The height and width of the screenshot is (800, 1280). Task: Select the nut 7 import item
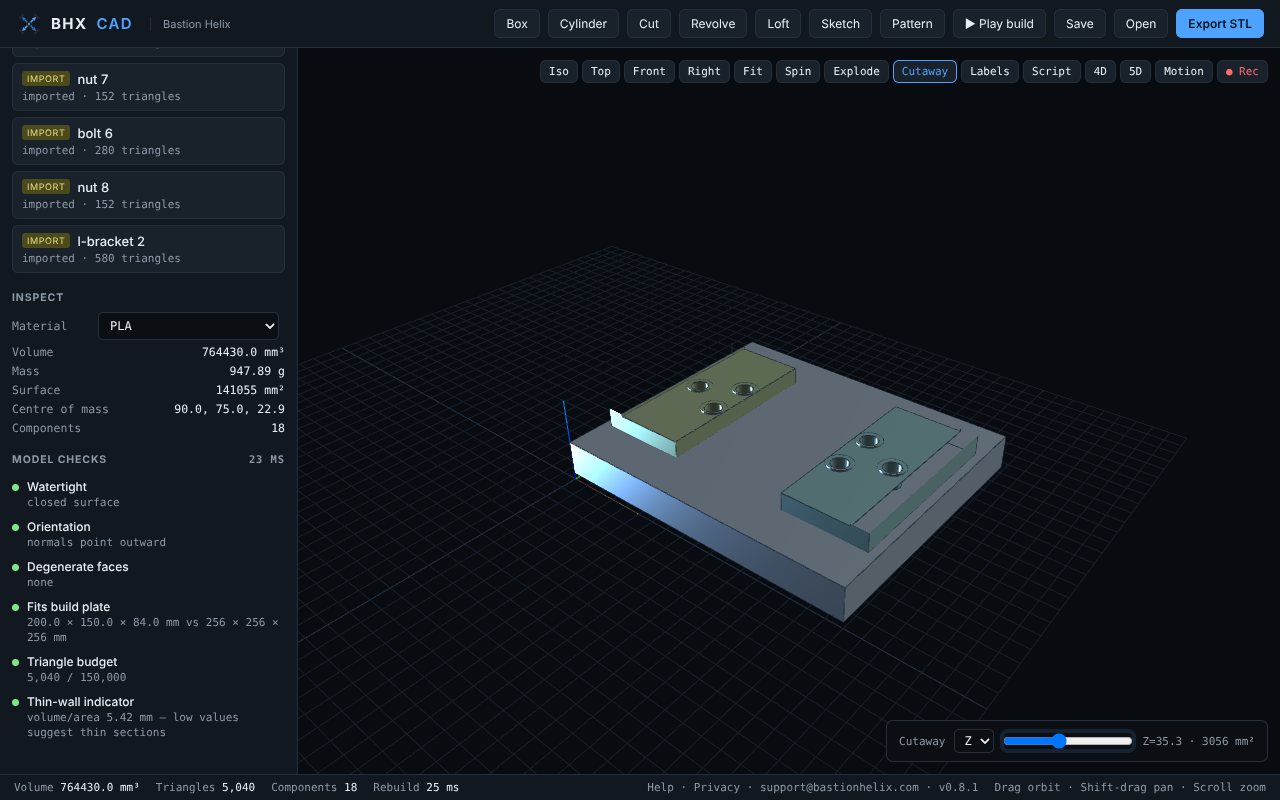coord(148,87)
